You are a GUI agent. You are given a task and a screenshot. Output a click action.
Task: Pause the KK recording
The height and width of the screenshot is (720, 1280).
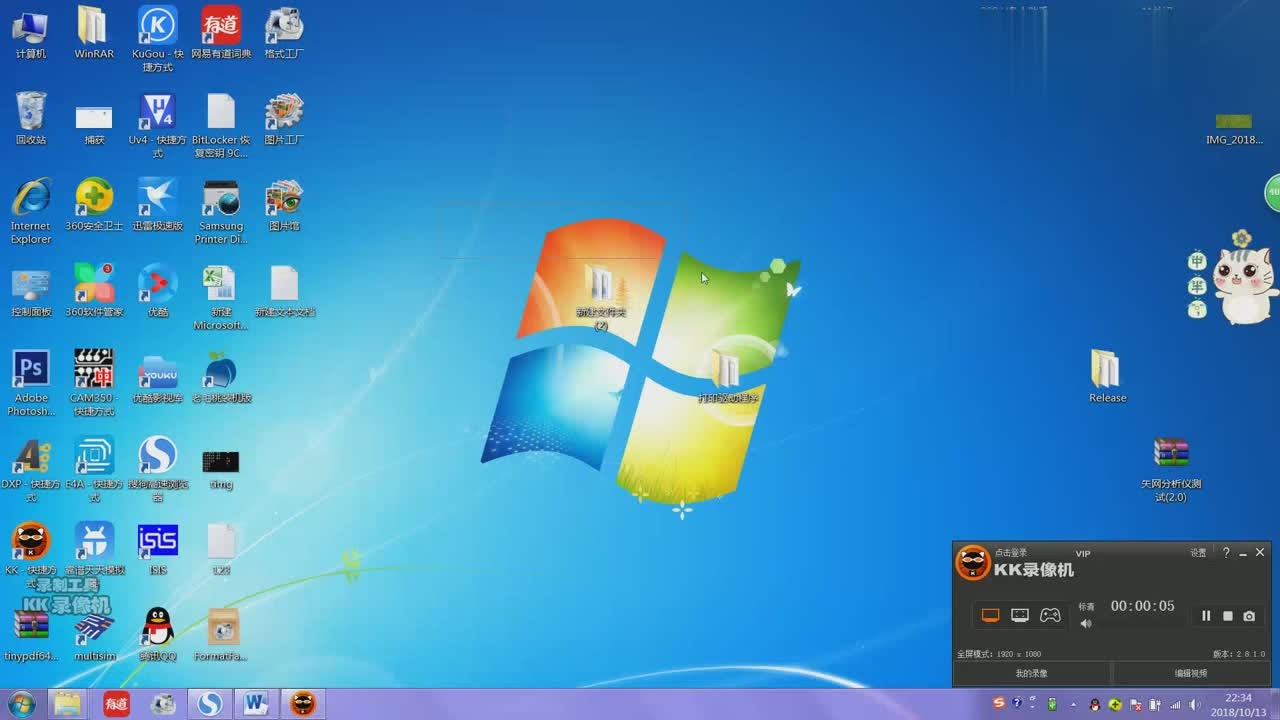(x=1206, y=616)
